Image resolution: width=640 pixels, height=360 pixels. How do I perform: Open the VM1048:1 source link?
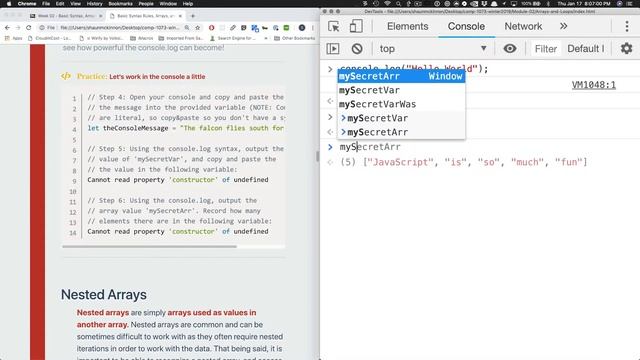coord(593,85)
